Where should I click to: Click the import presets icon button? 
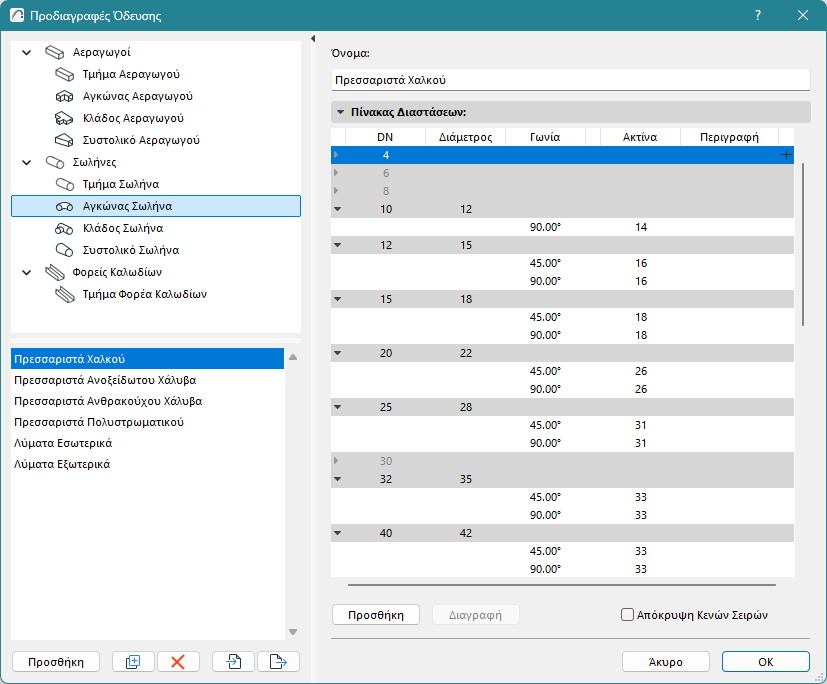pos(233,661)
